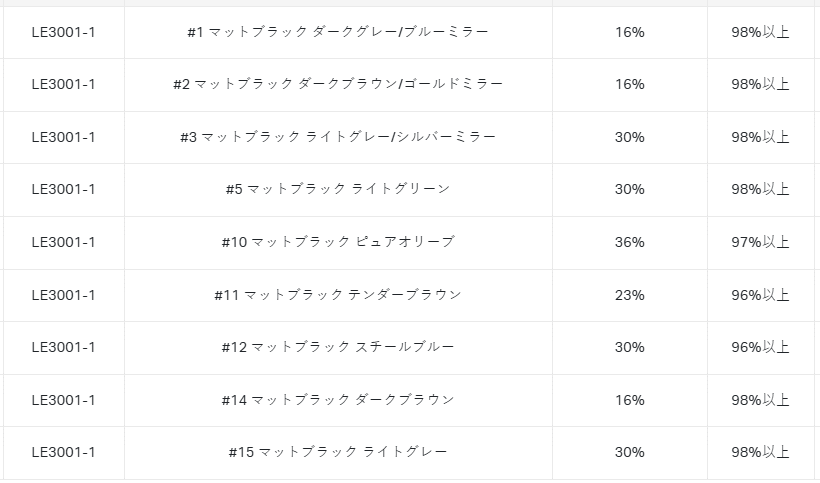
Task: Click the 36% value in the #10 row
Action: pyautogui.click(x=630, y=243)
